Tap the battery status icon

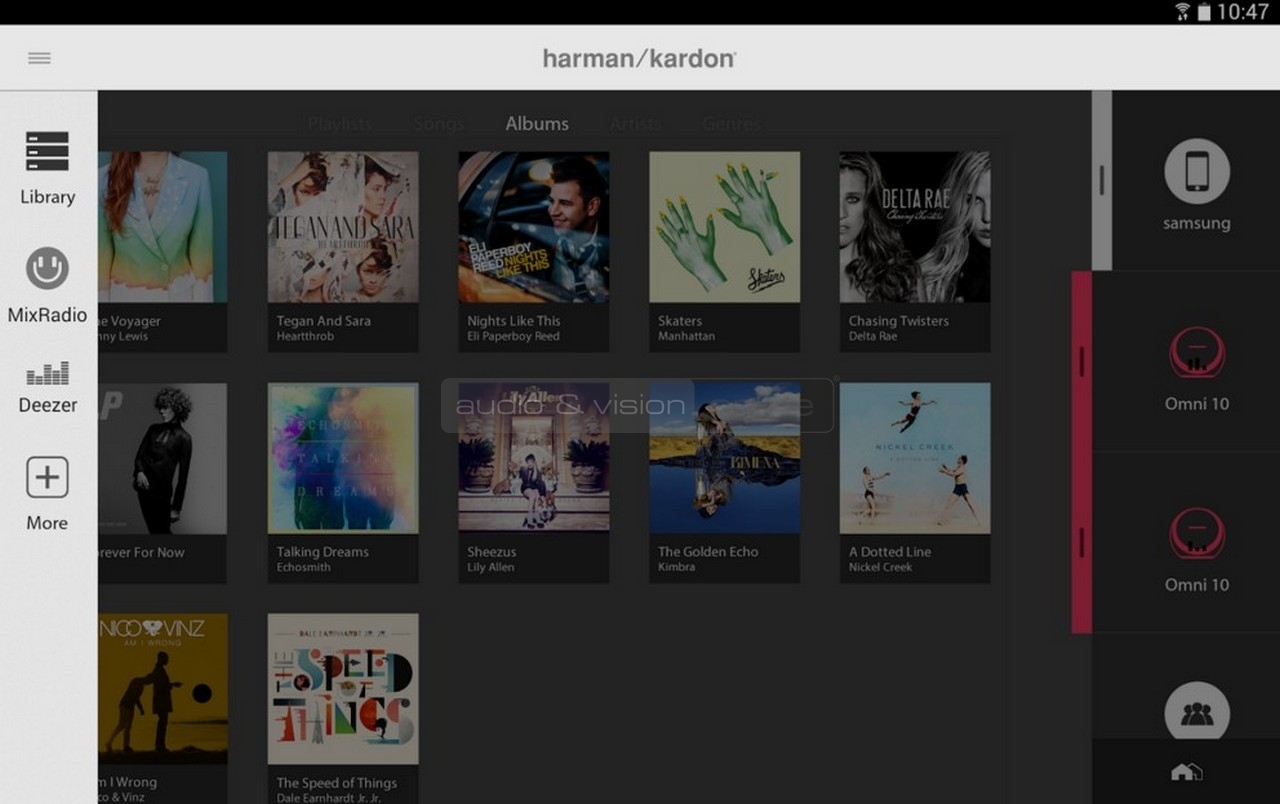click(x=1204, y=12)
